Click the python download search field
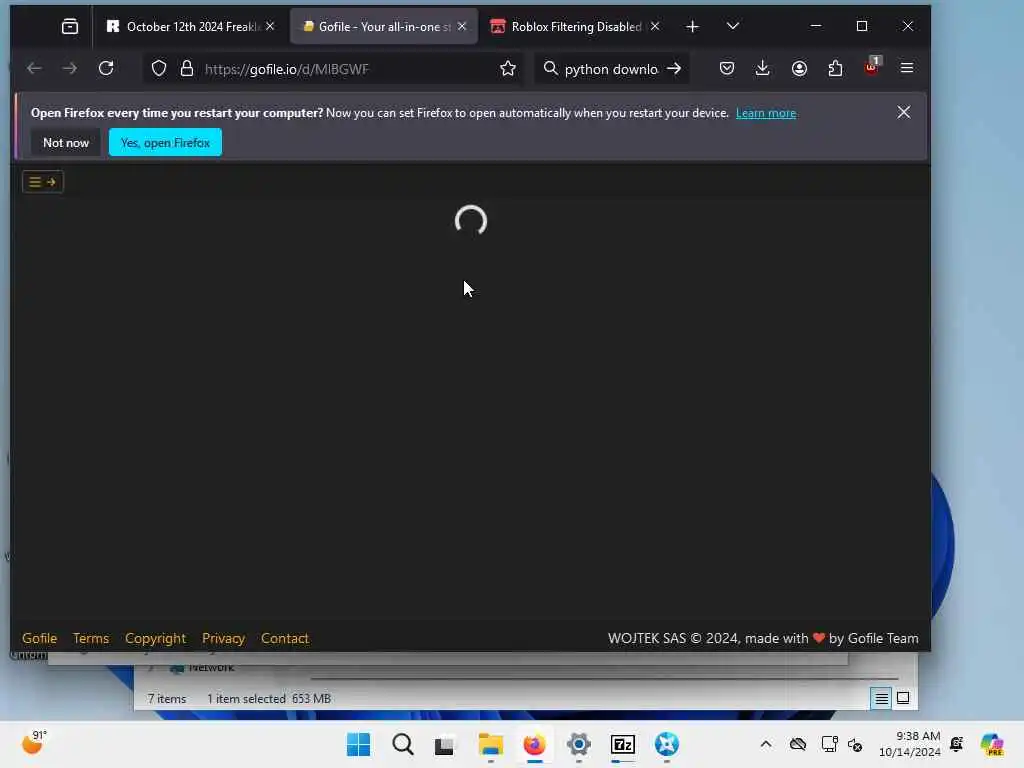 click(611, 69)
